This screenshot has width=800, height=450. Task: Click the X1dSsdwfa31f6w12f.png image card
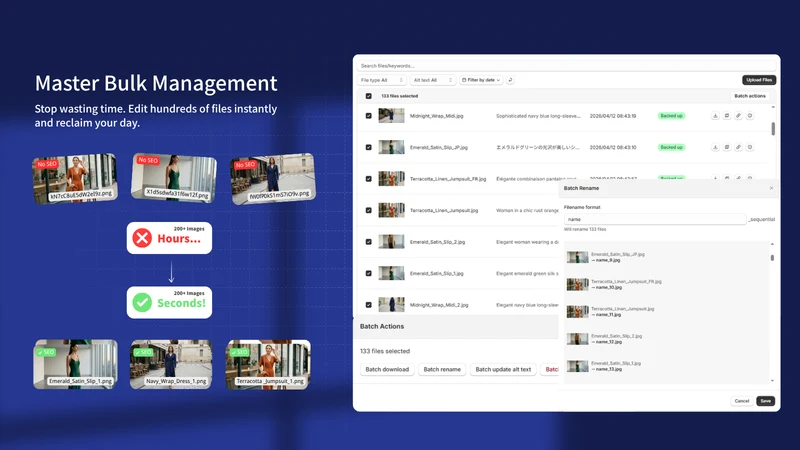coord(174,178)
